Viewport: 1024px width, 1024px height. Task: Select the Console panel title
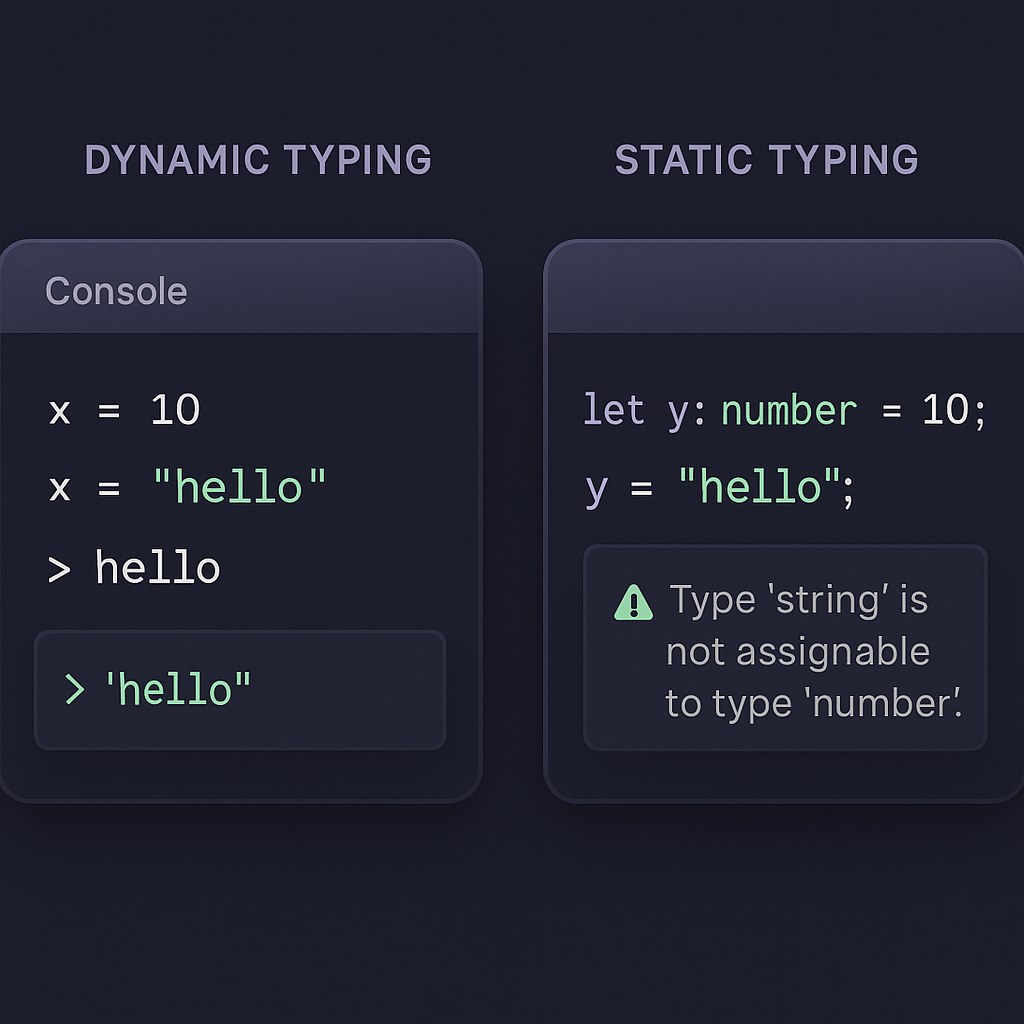tap(116, 291)
